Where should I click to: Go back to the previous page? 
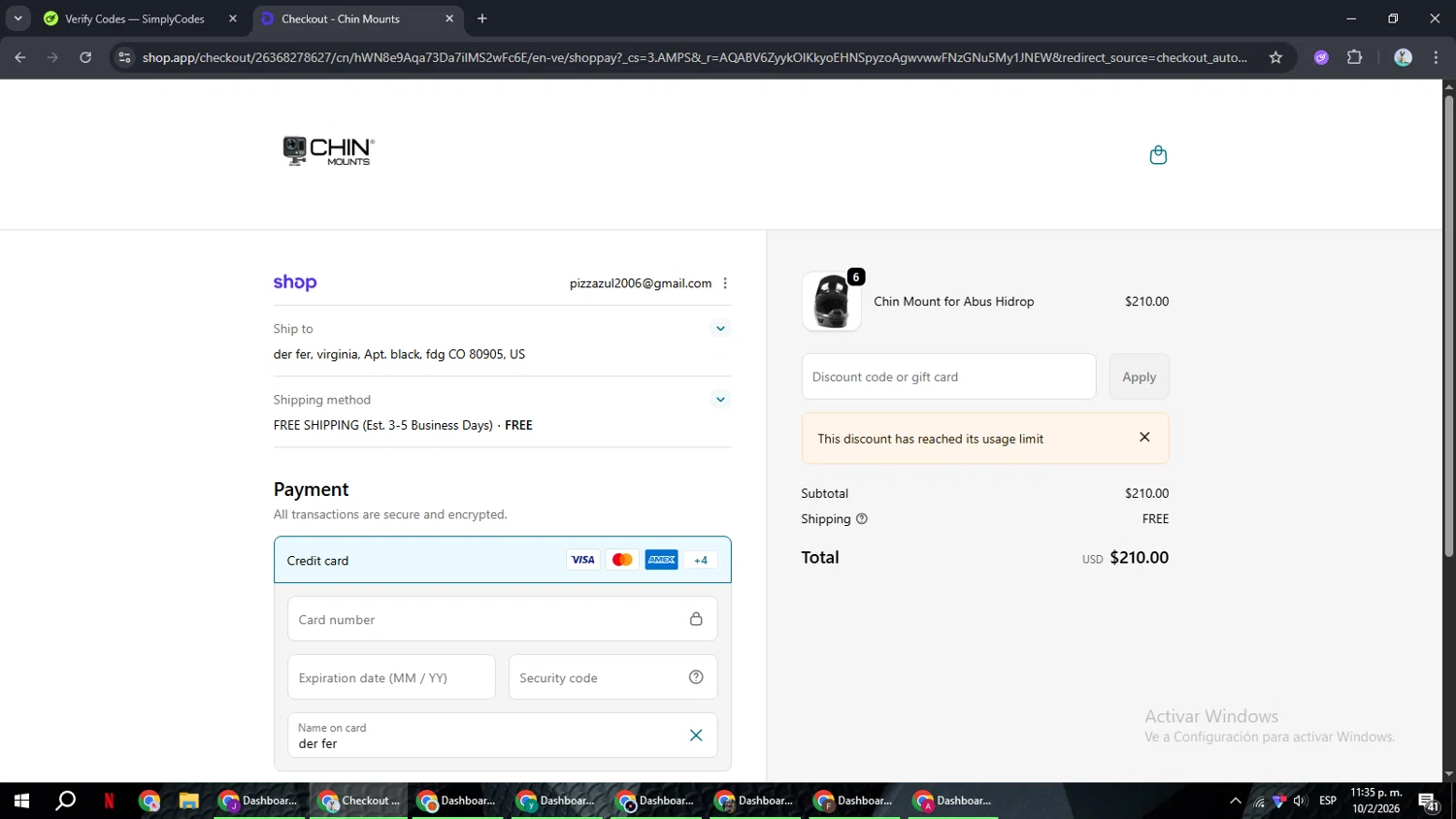click(20, 57)
